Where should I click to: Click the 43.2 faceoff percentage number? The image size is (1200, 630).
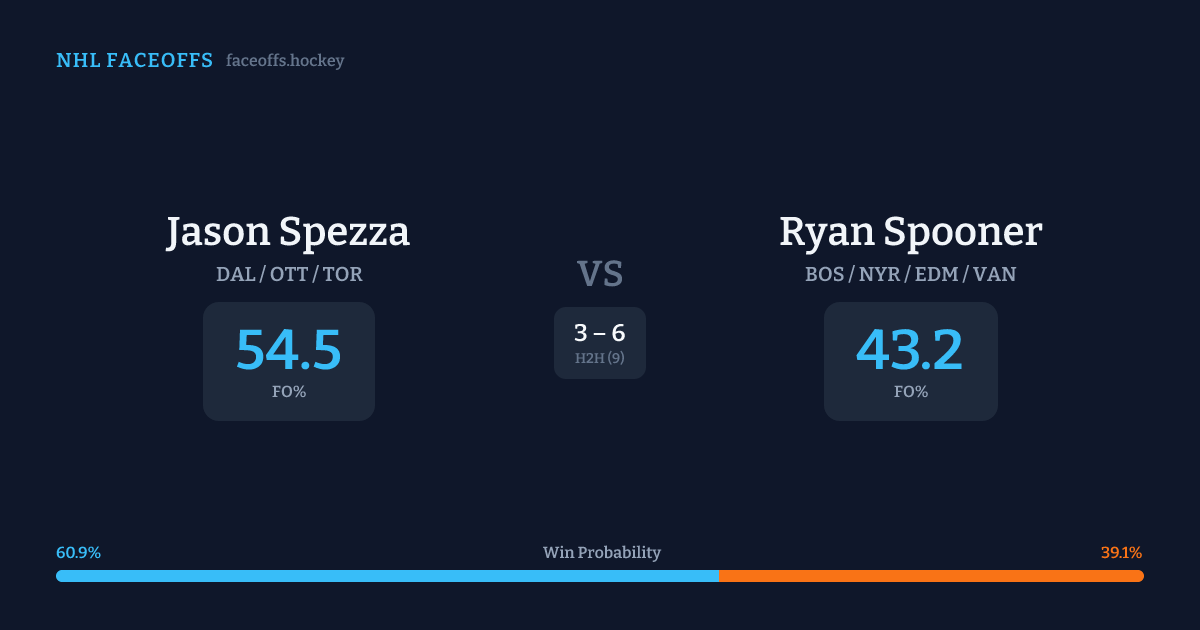pos(910,350)
